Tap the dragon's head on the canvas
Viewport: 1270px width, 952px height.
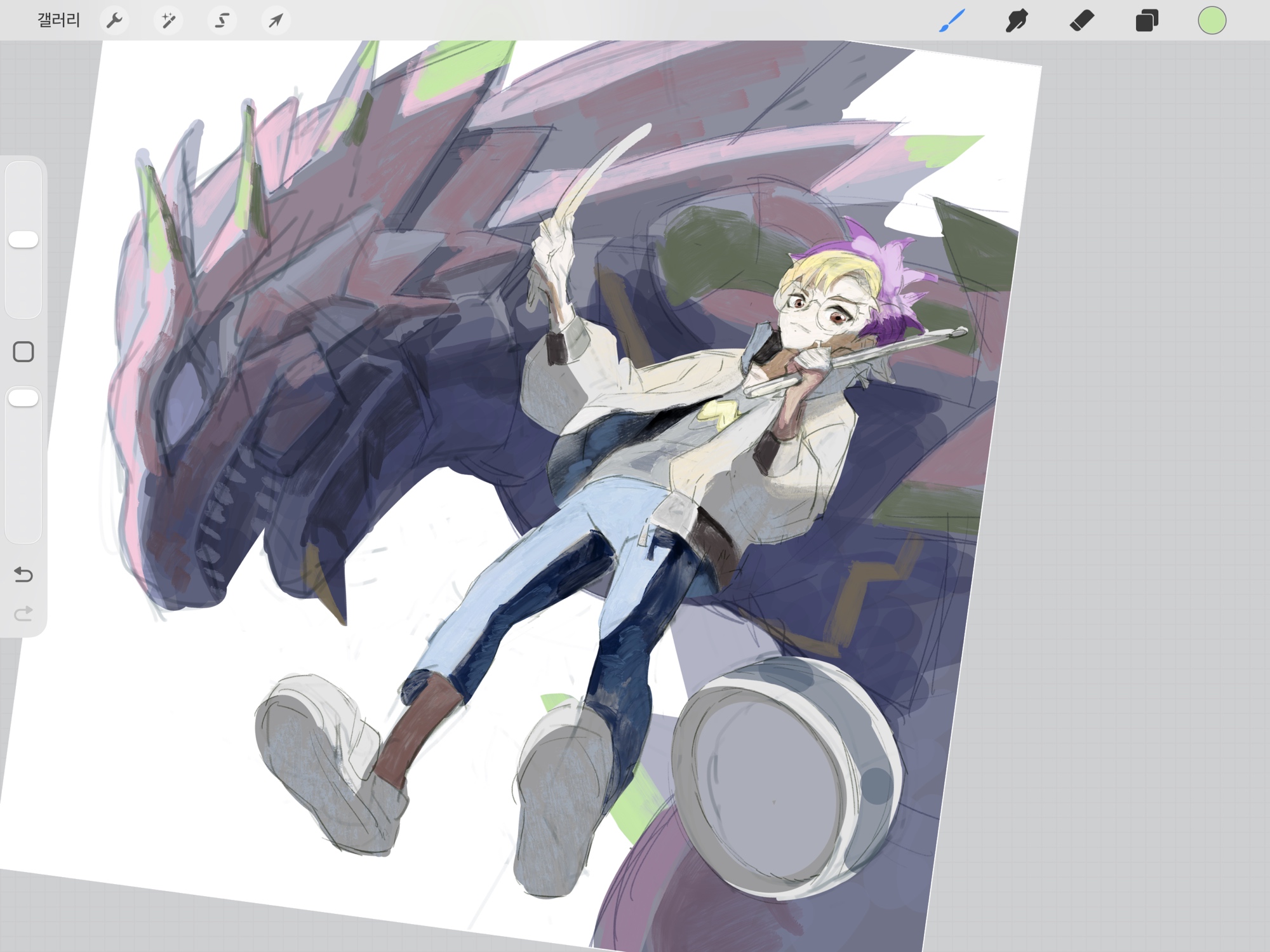tap(203, 432)
